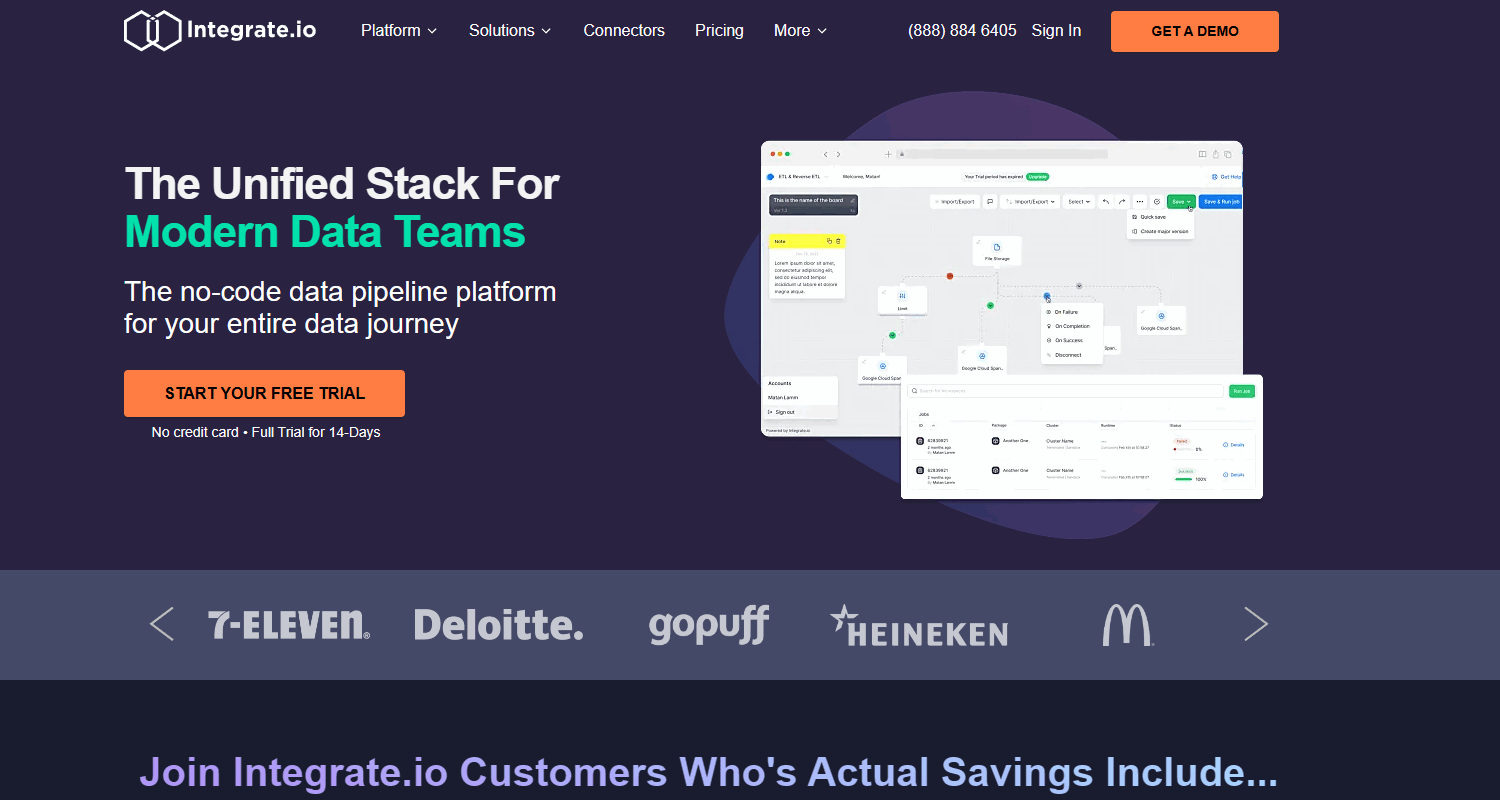Click the Deloitte logo
Screen dimensions: 1500x800
499,625
